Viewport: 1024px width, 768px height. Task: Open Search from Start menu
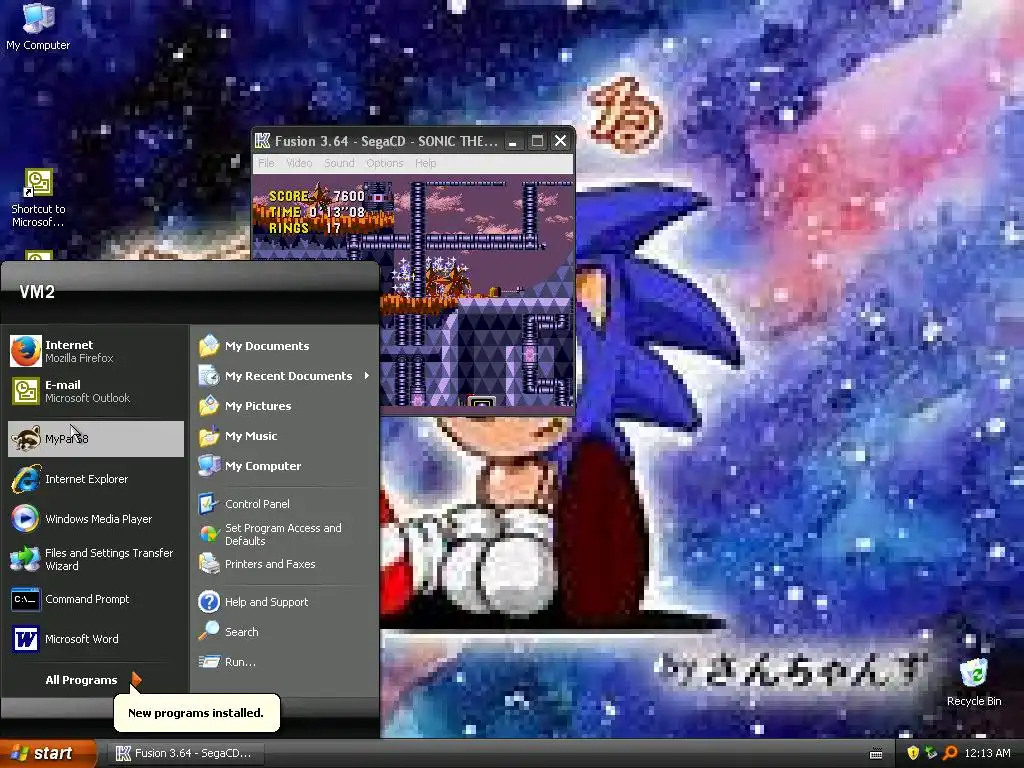point(285,632)
